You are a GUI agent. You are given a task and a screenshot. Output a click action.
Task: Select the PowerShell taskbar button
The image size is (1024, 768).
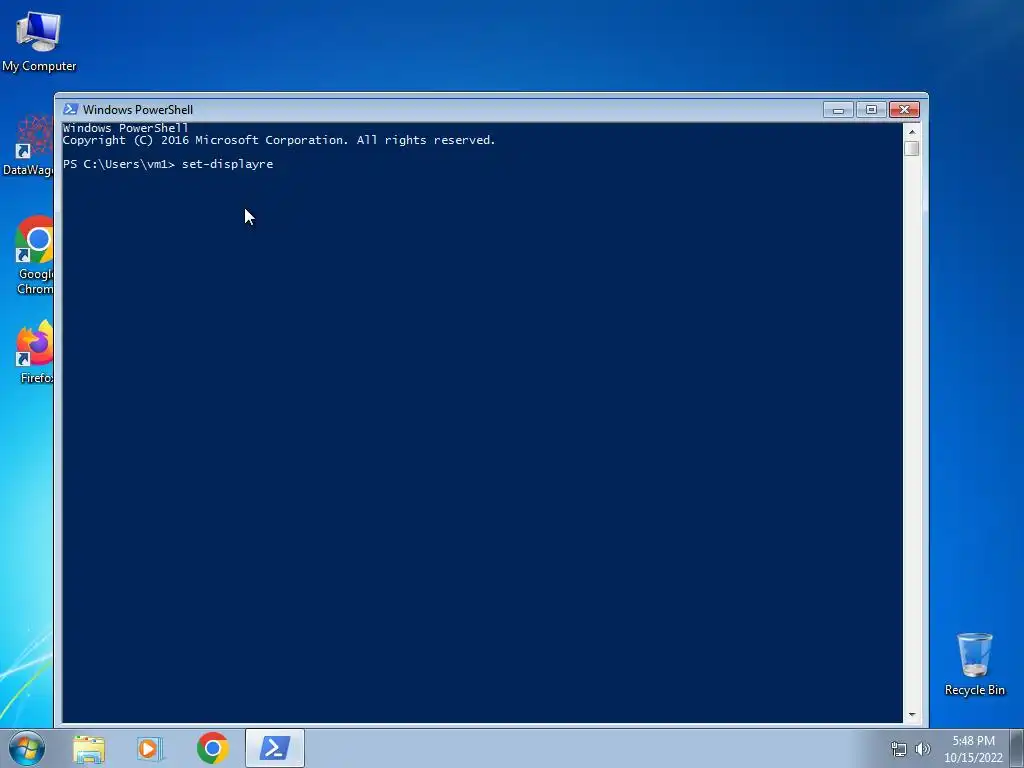[x=275, y=748]
